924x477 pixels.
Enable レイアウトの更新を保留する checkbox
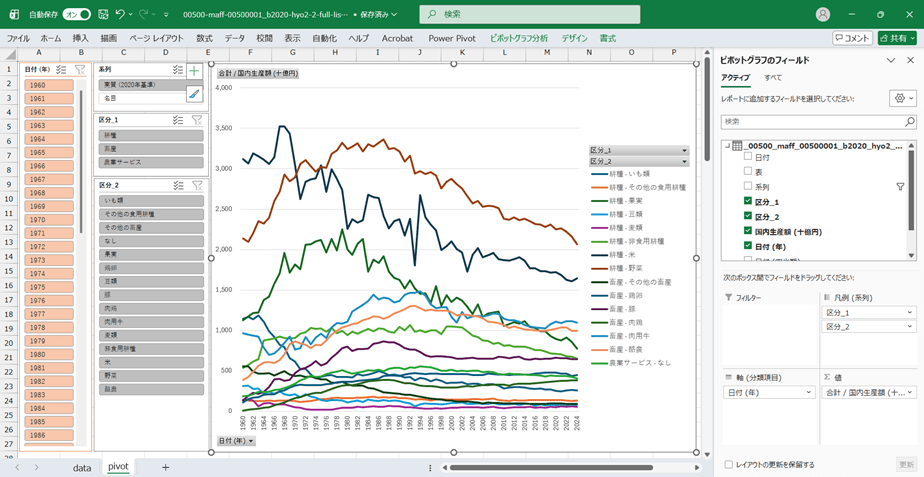click(x=728, y=465)
